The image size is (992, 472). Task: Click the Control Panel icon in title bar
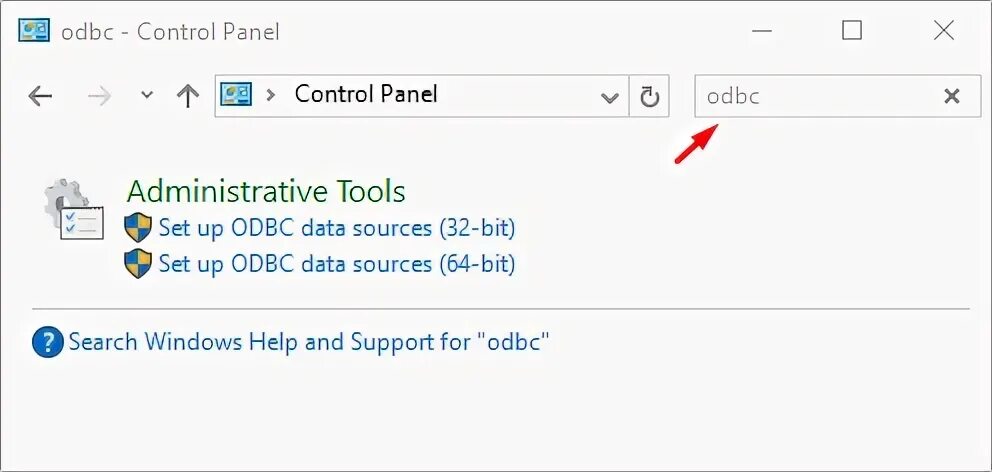coord(34,31)
